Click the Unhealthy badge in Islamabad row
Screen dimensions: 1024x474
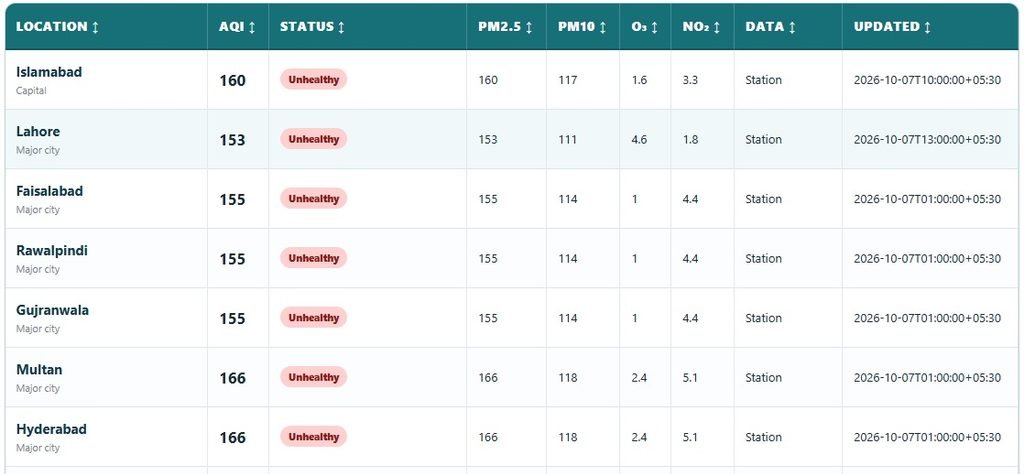(x=313, y=80)
